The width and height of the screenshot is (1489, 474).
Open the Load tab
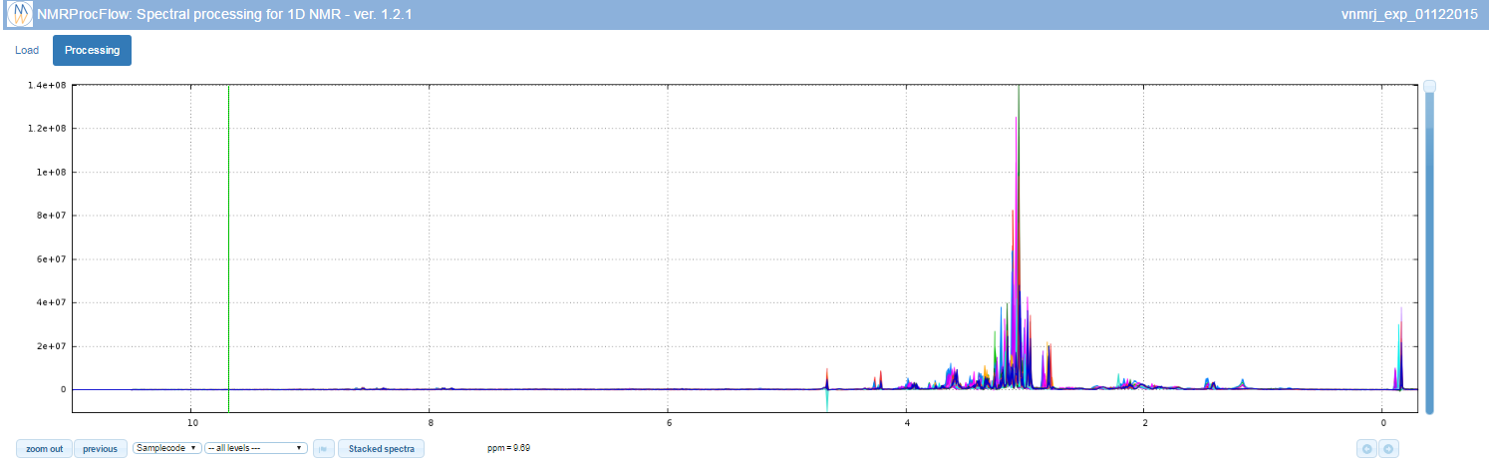[27, 50]
